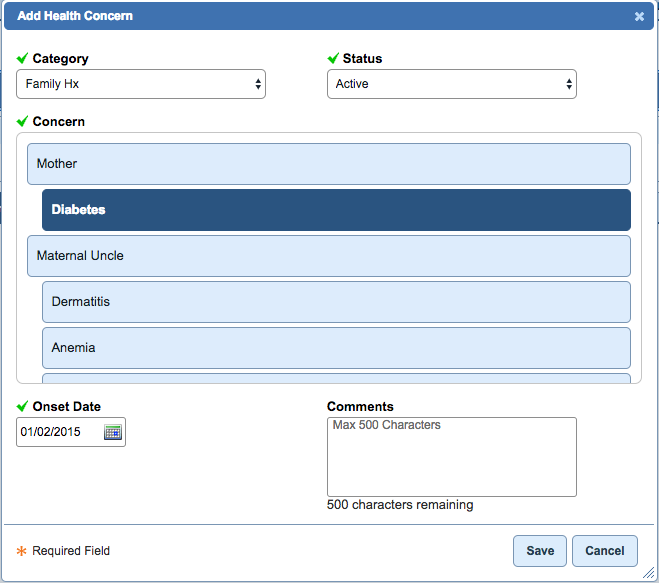
Task: Click the orange Required Field asterisk
Action: coord(21,551)
